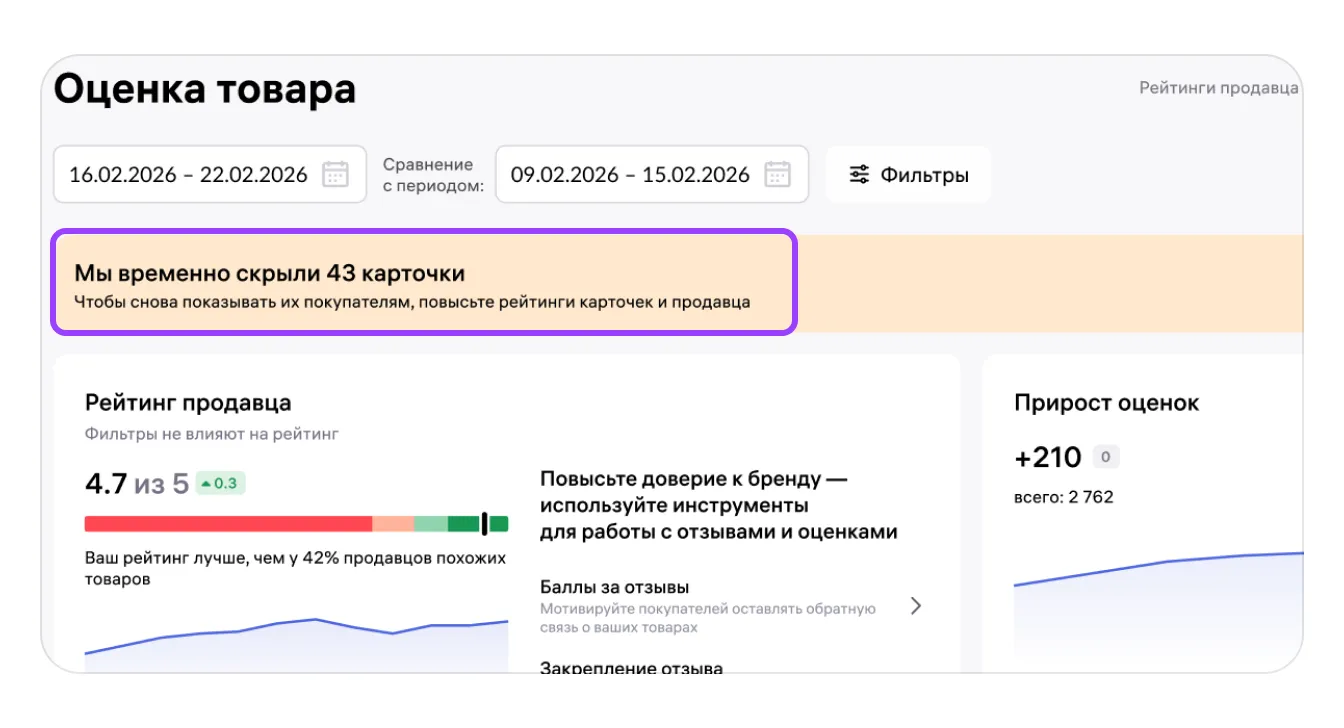Click the calendar icon in the comparison period field
The image size is (1344, 728).
pyautogui.click(x=777, y=175)
